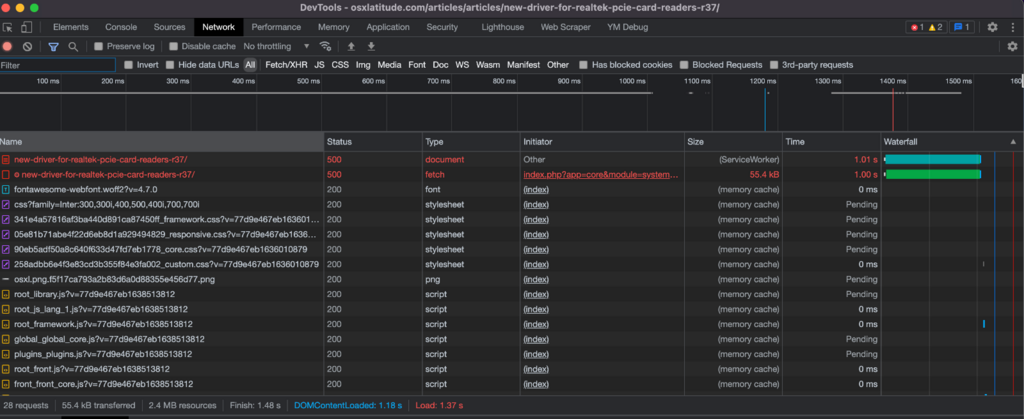Open network panel settings gear

coord(1012,46)
